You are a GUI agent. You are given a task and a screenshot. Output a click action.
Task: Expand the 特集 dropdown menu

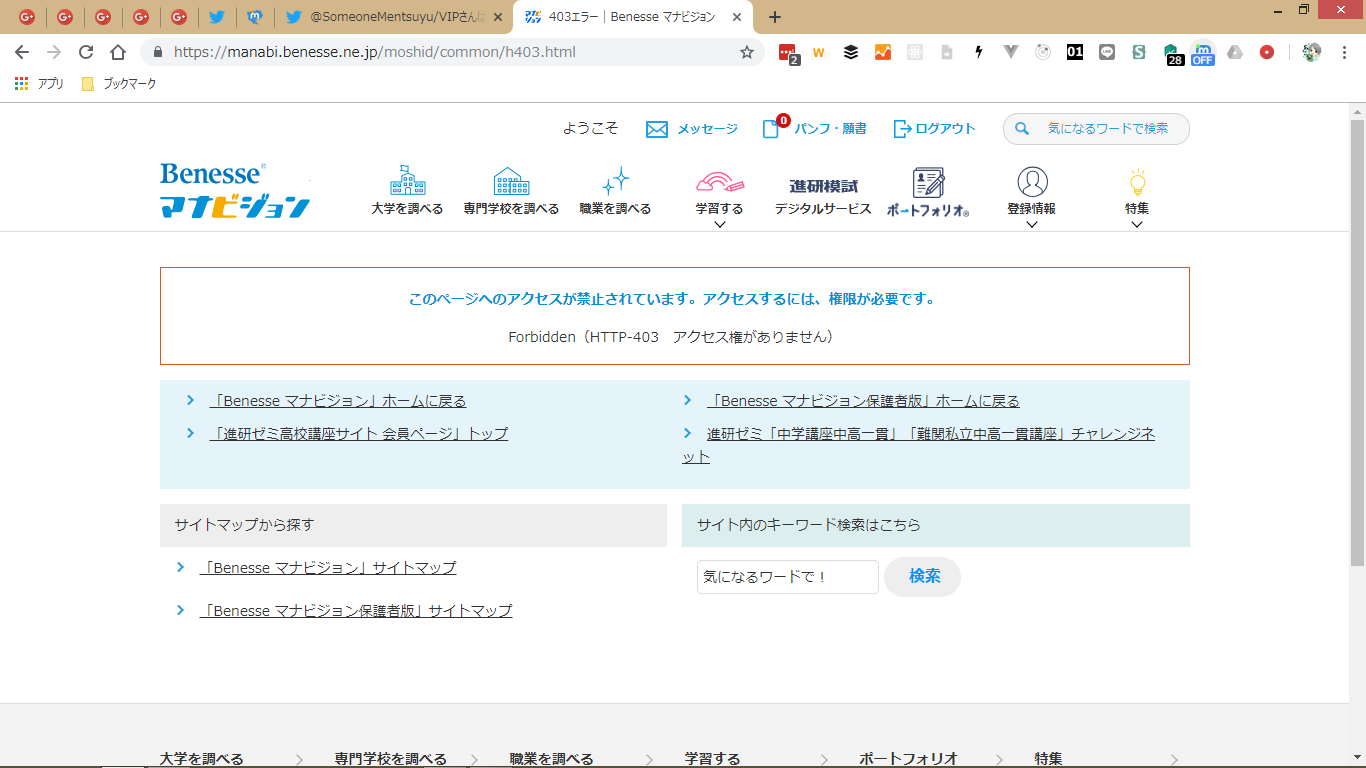tap(1136, 224)
